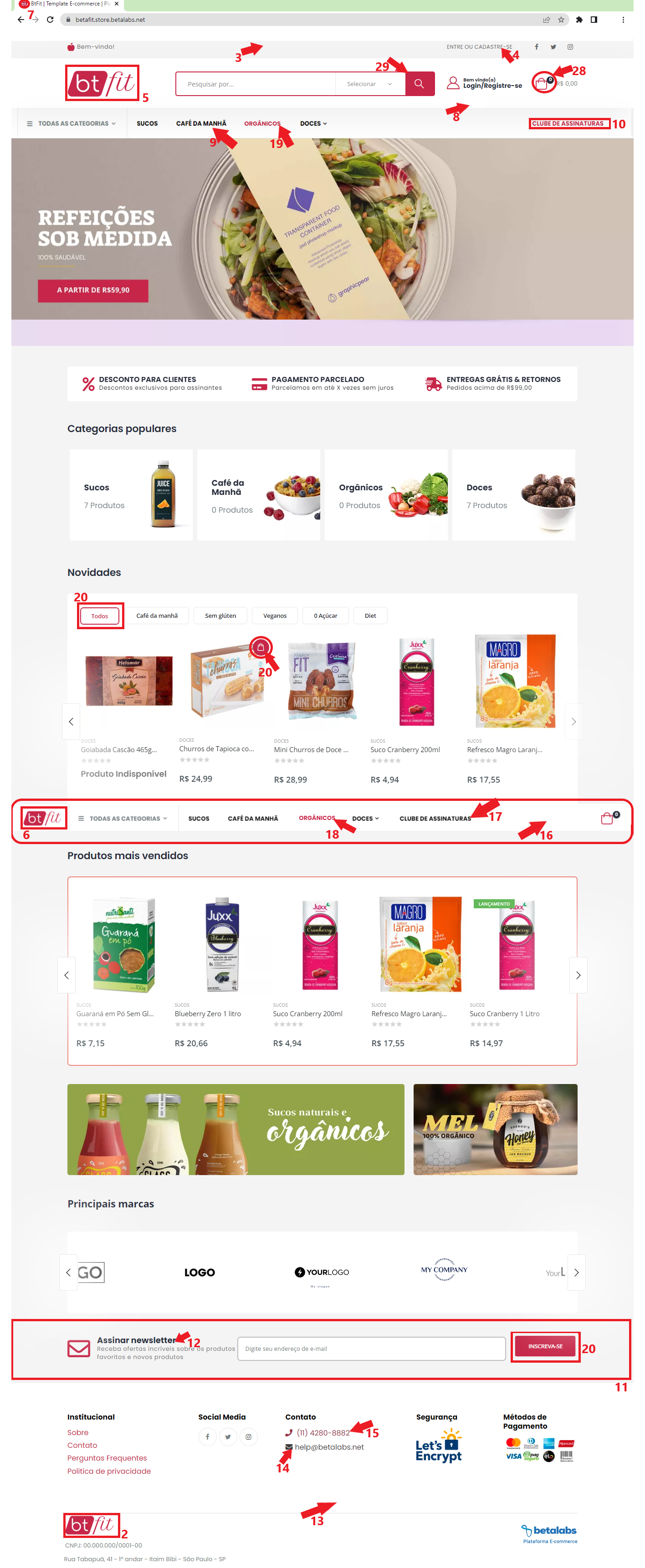Reload the page with the browser refresh icon

coord(50,20)
